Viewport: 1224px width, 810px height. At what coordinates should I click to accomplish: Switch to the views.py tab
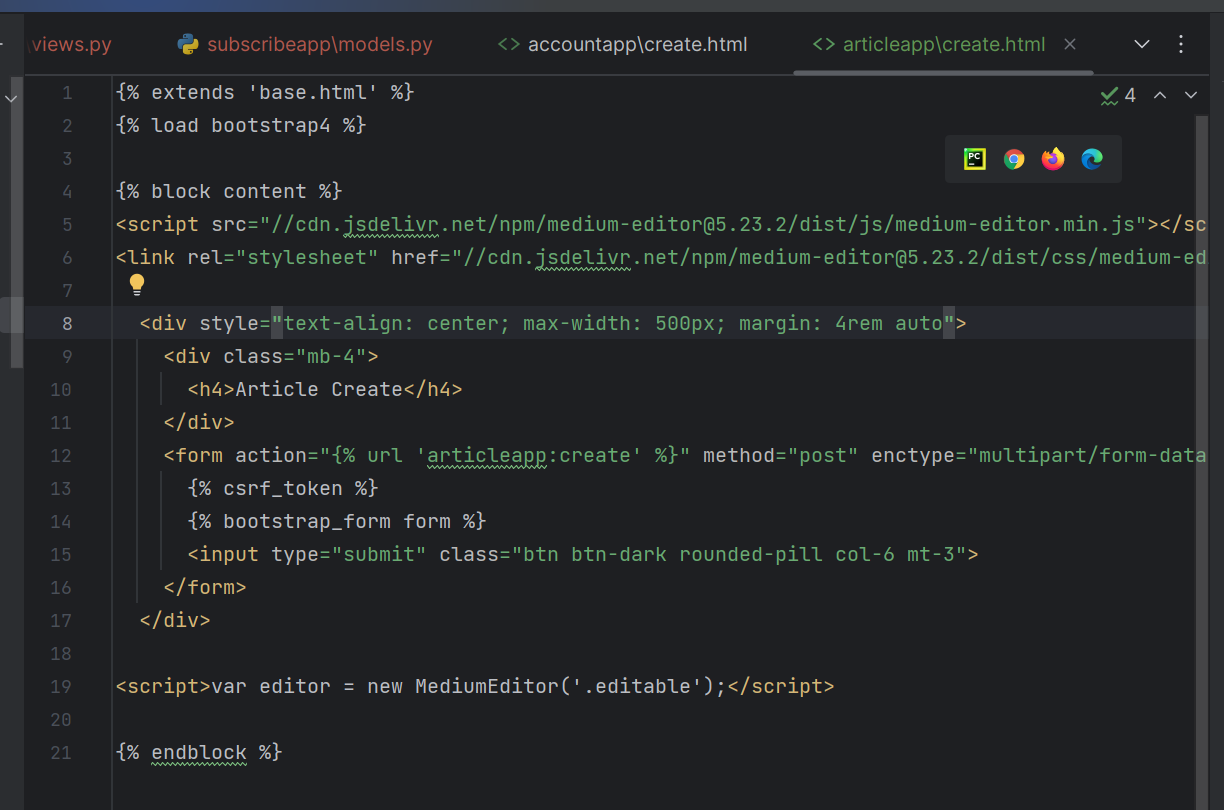pos(70,44)
